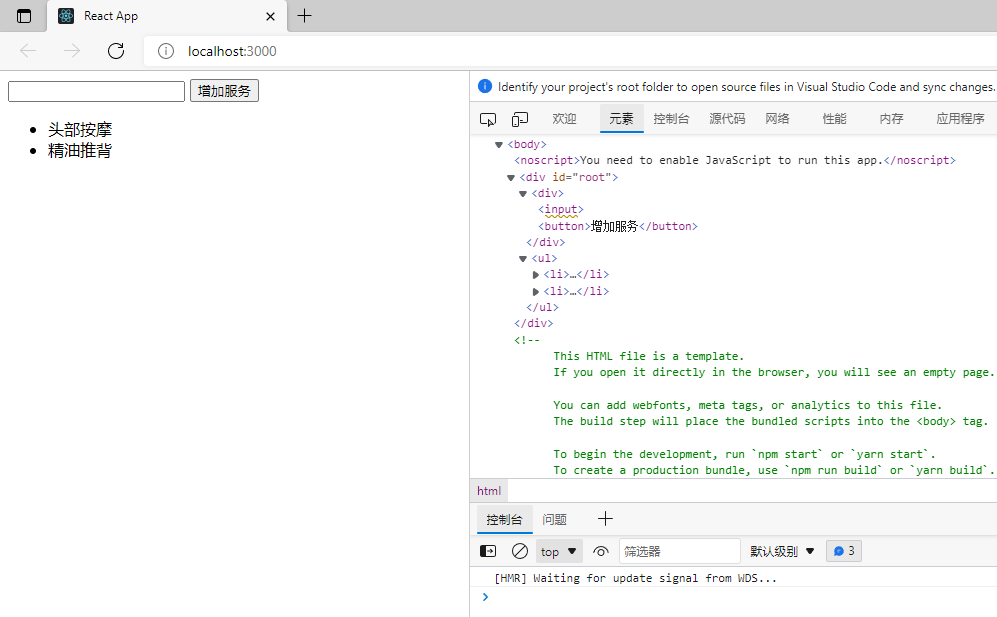This screenshot has width=997, height=617.
Task: Click the 3 issues counter badge
Action: (844, 551)
